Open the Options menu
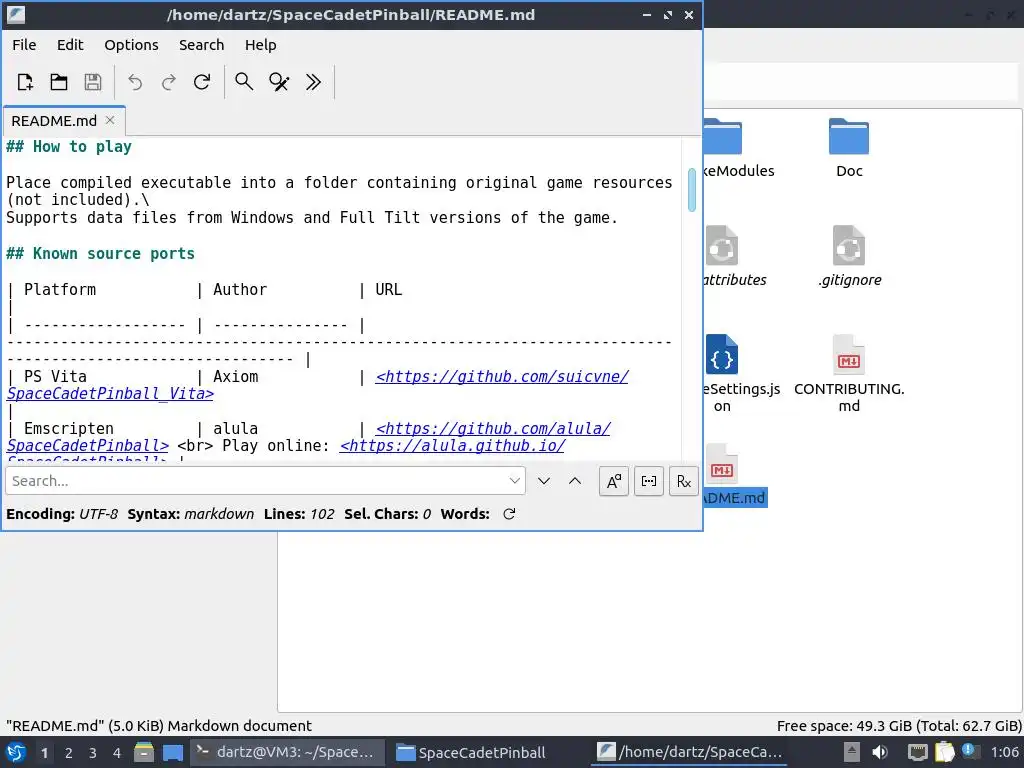The image size is (1024, 768). coord(131,45)
